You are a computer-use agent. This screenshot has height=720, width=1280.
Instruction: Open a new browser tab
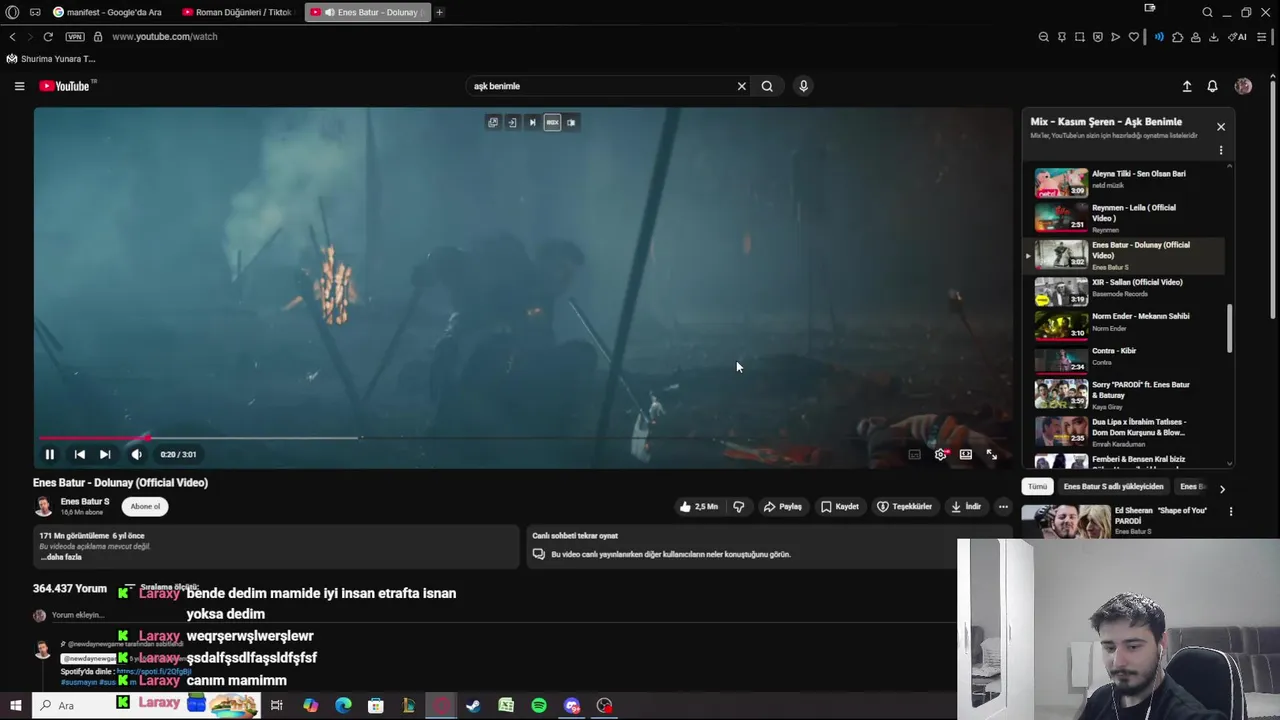(439, 12)
